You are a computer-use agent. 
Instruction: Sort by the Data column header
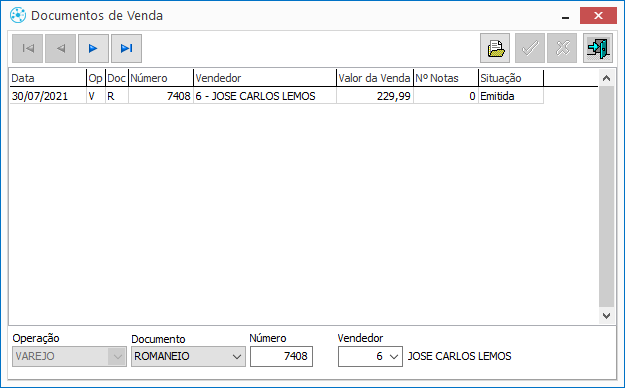click(48, 78)
